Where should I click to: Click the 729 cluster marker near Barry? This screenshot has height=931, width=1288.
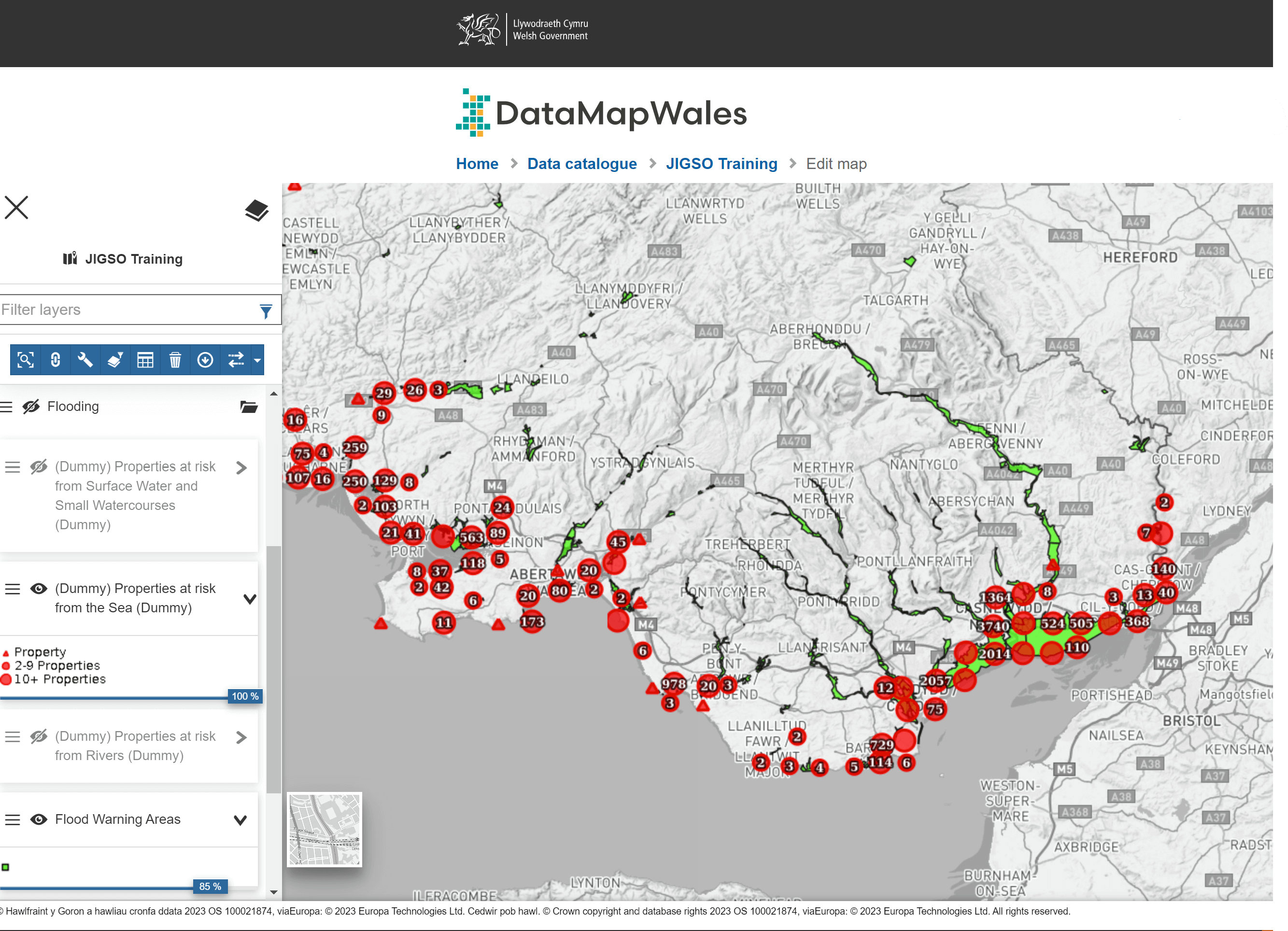point(882,744)
